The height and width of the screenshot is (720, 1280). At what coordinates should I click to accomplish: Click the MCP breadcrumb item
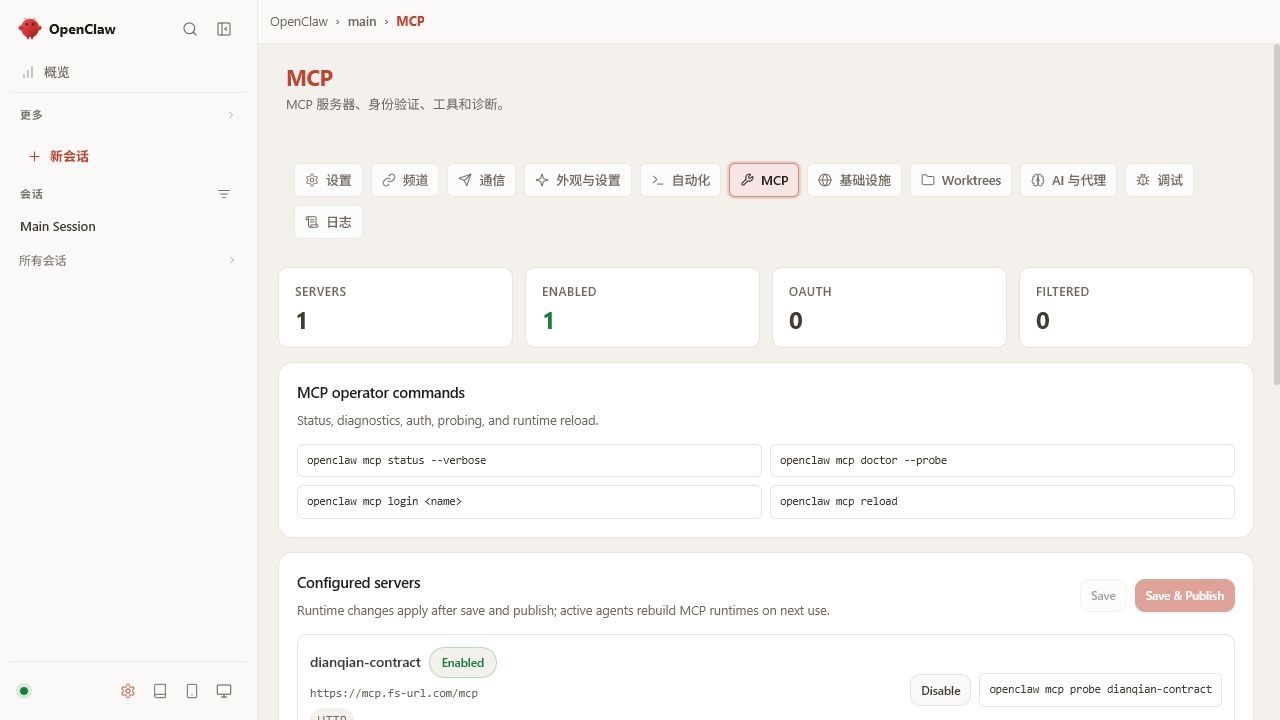pyautogui.click(x=410, y=21)
